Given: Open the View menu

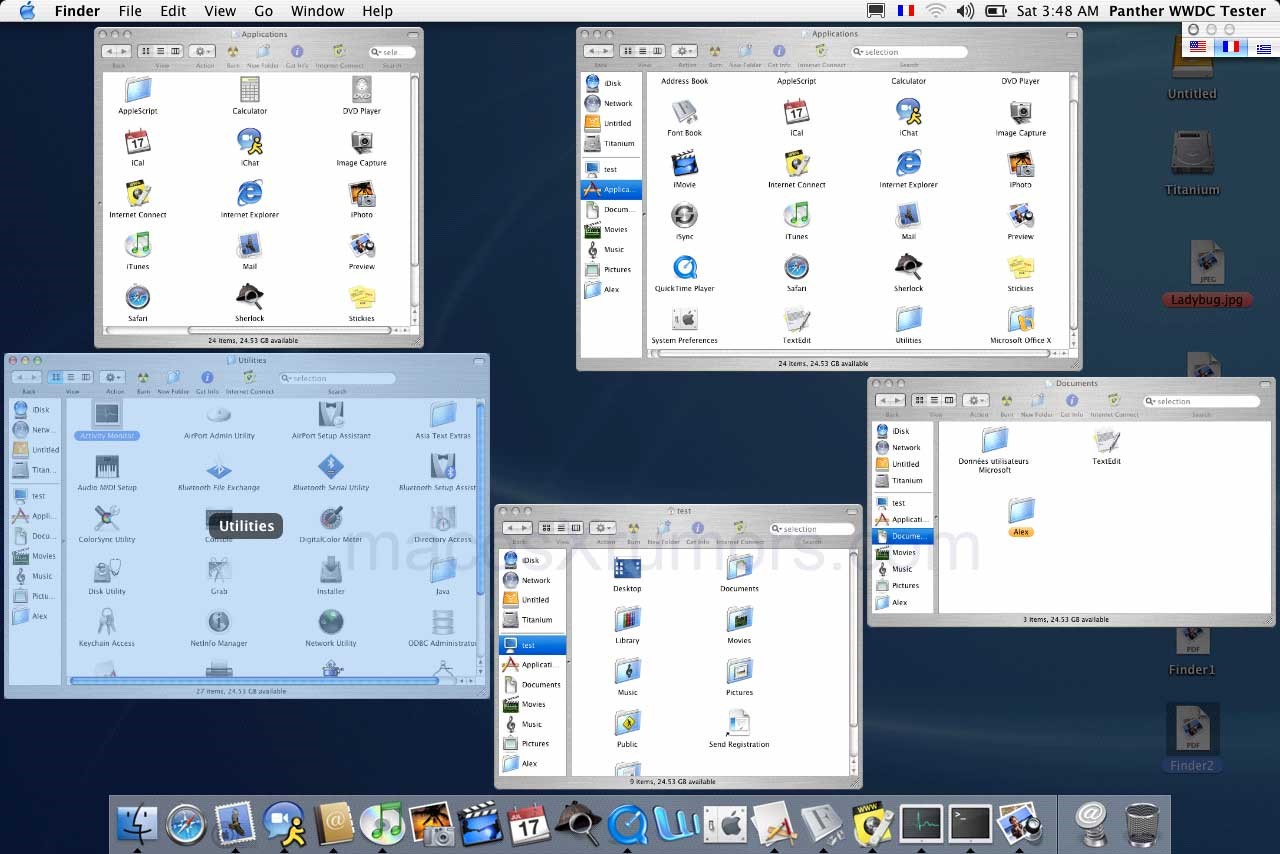Looking at the screenshot, I should (220, 11).
